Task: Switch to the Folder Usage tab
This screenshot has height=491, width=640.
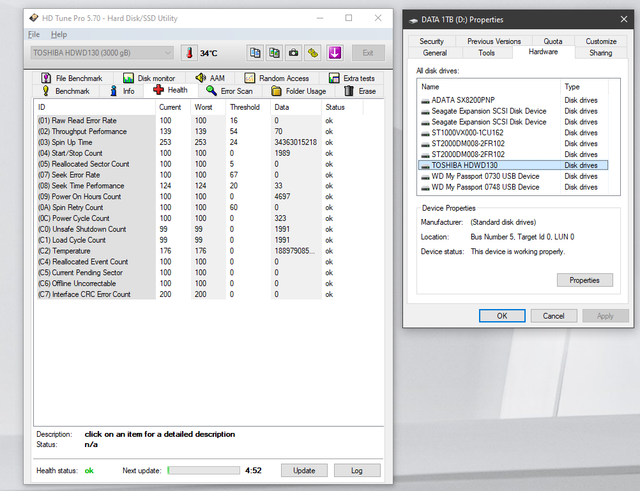Action: 299,91
